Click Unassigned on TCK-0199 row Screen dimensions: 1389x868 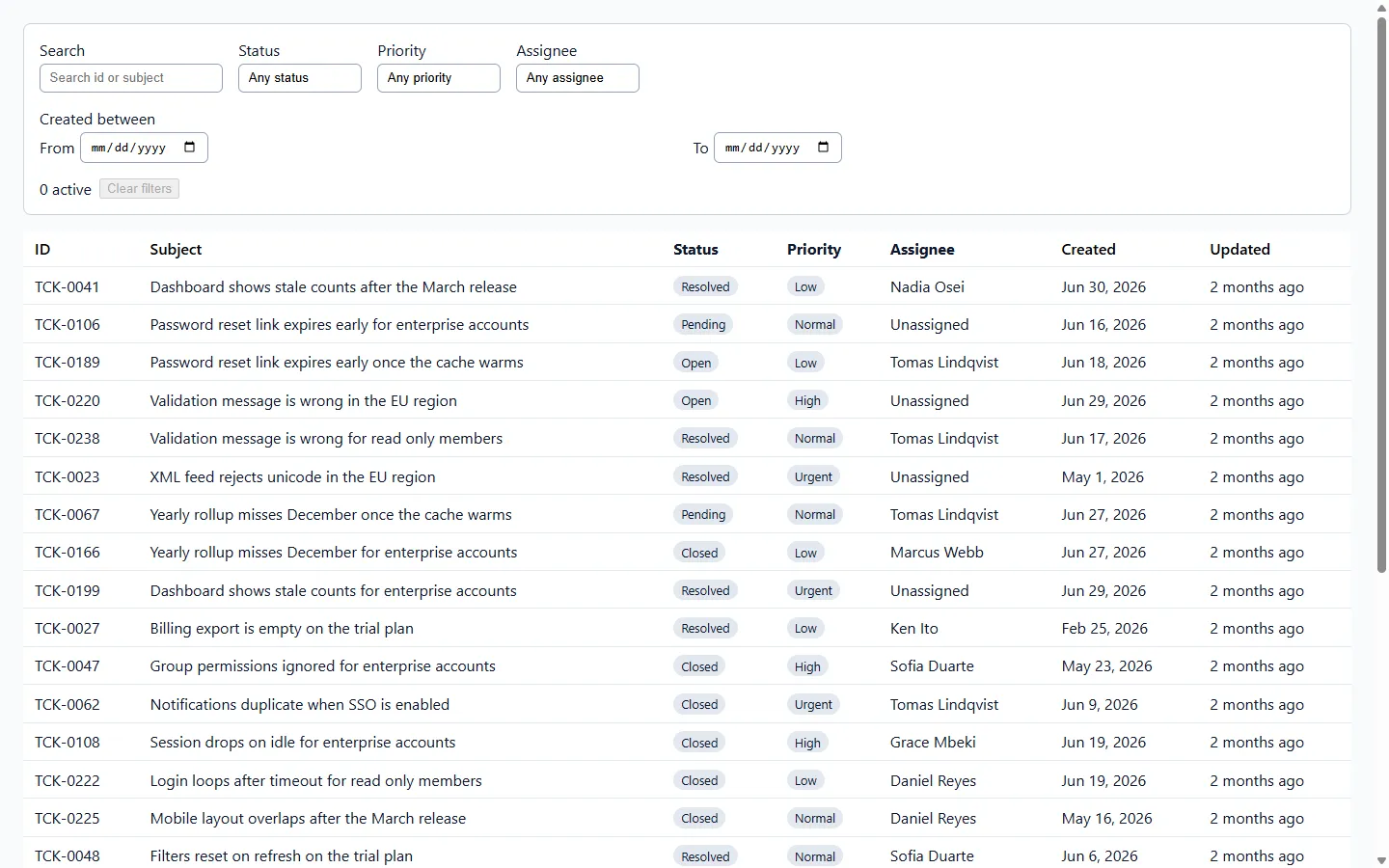pos(929,590)
